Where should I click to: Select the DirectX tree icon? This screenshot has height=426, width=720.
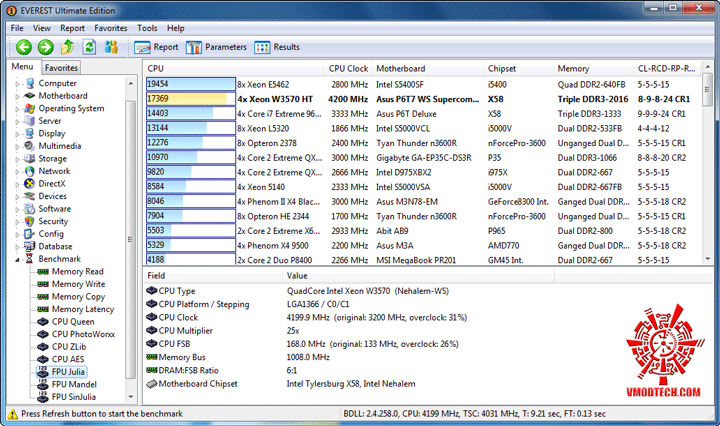(x=30, y=184)
